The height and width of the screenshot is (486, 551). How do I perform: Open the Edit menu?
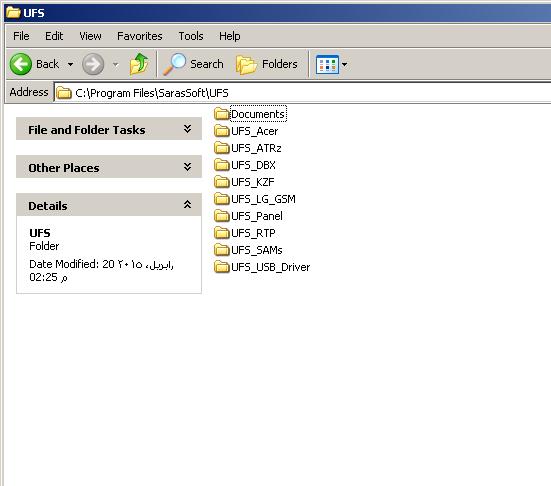click(x=54, y=36)
